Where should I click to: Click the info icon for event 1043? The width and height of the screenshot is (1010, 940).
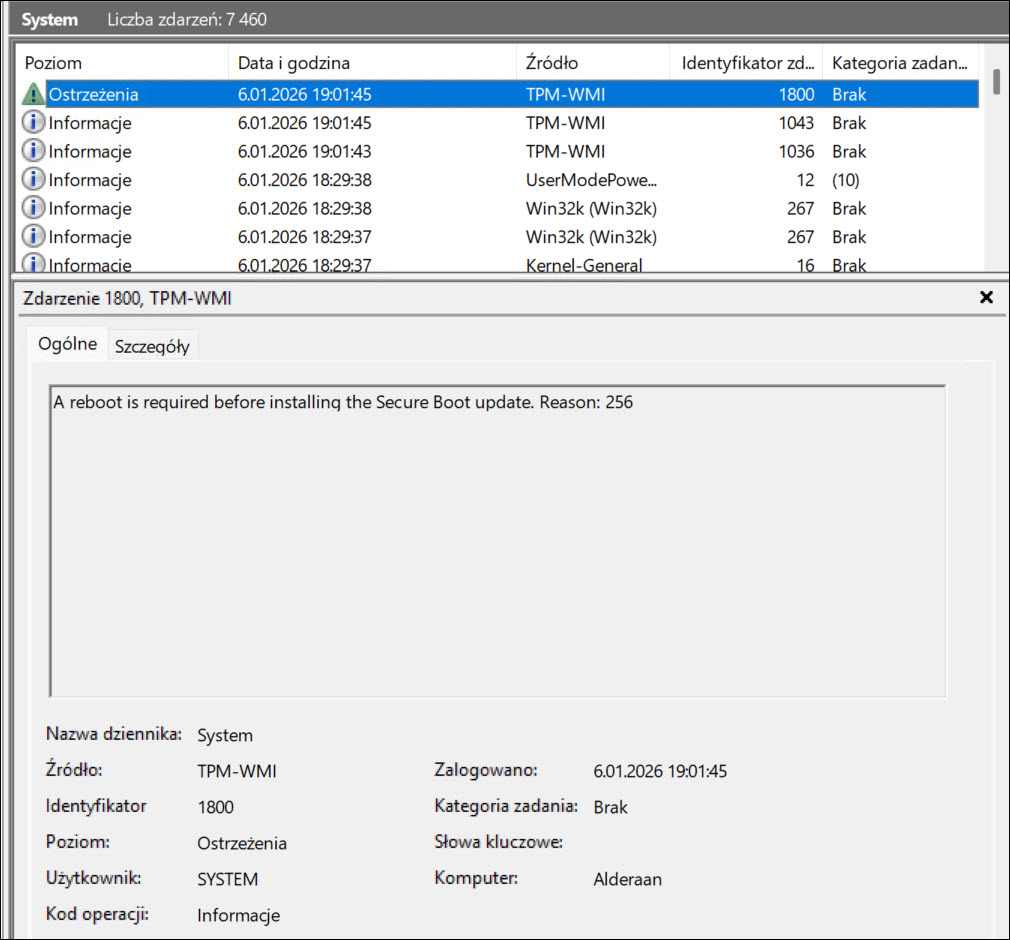click(33, 123)
